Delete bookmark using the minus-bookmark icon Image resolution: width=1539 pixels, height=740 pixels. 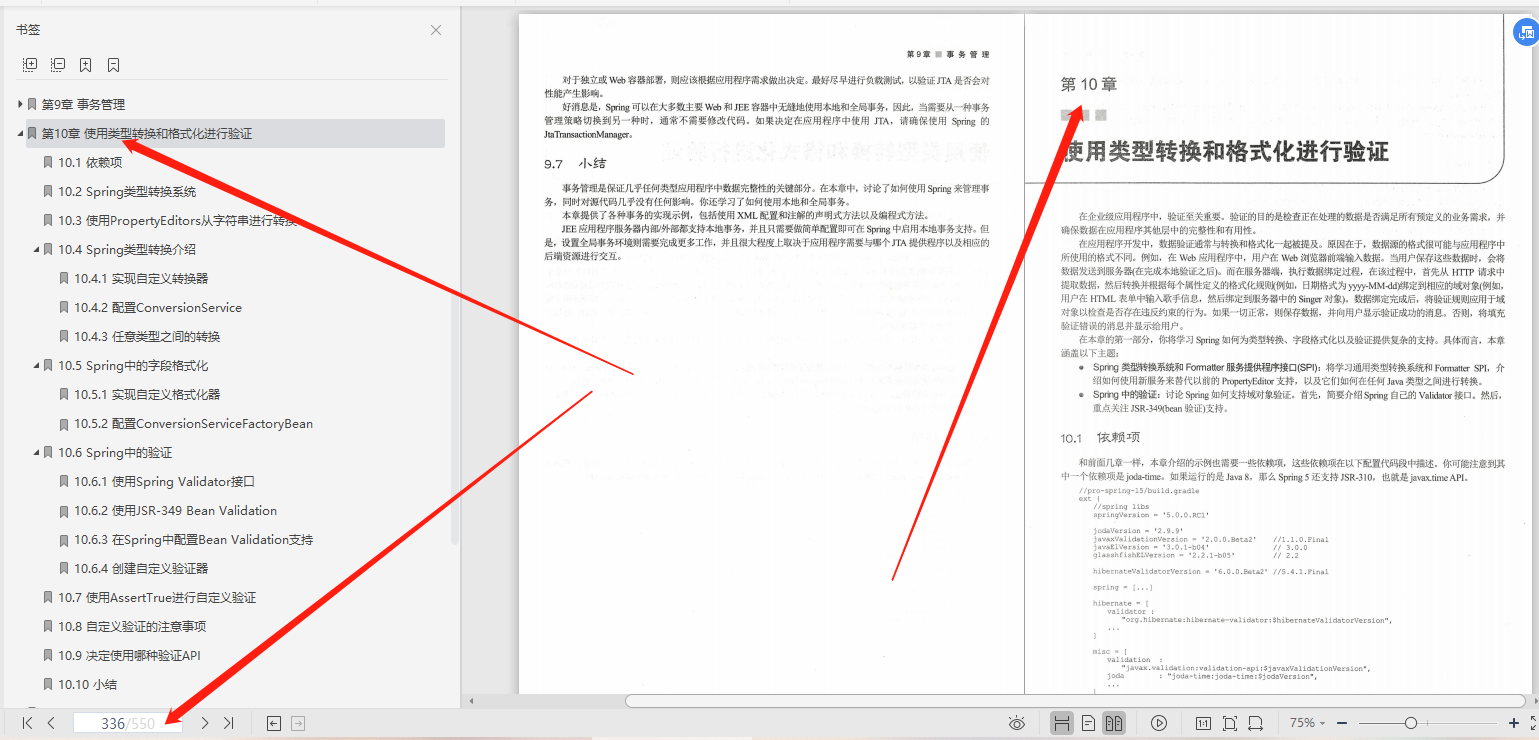114,65
